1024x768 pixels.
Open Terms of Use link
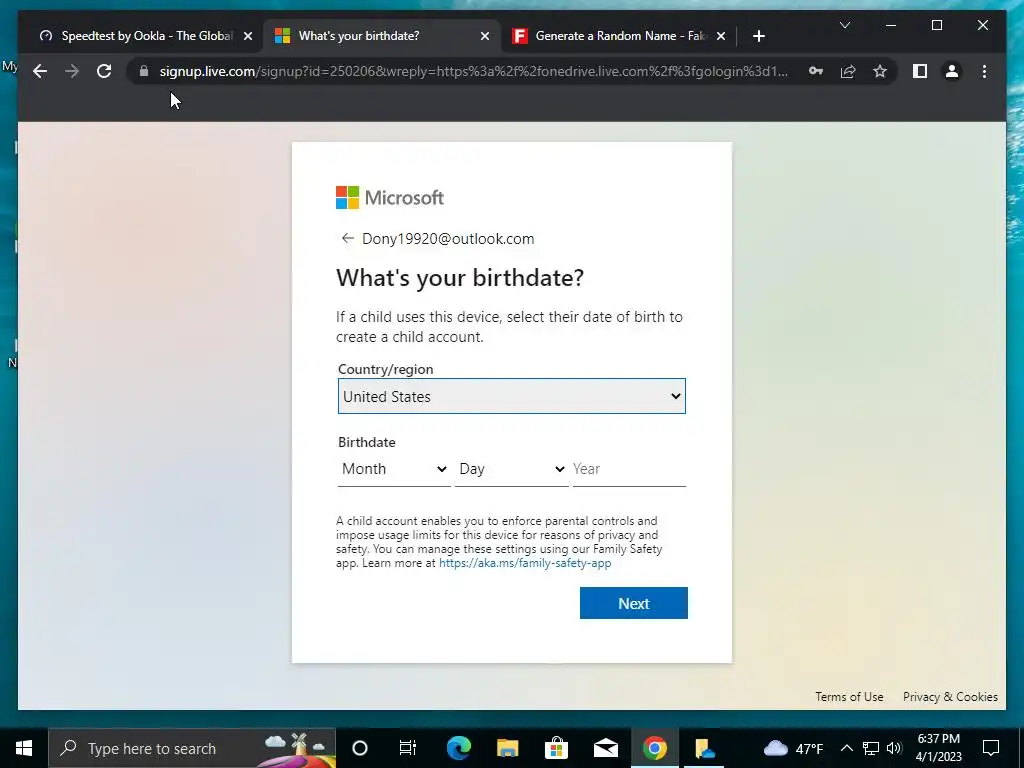tap(849, 697)
